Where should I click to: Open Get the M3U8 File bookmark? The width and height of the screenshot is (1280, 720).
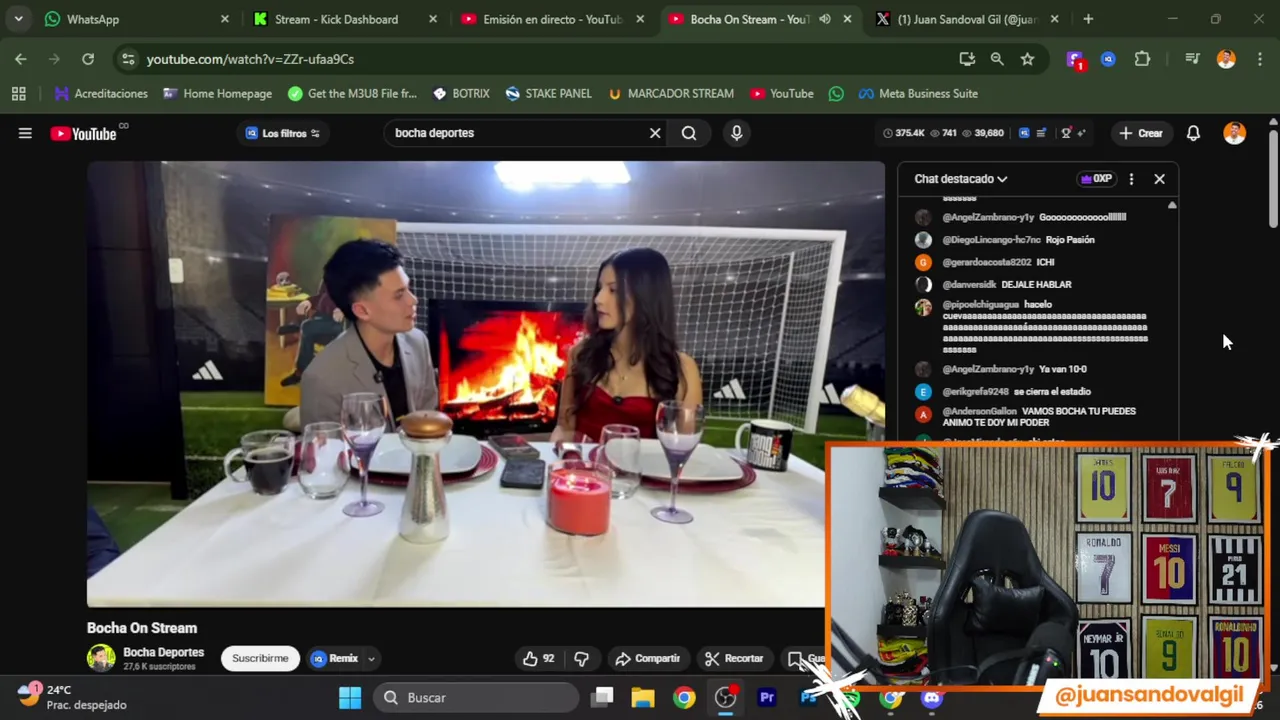352,93
